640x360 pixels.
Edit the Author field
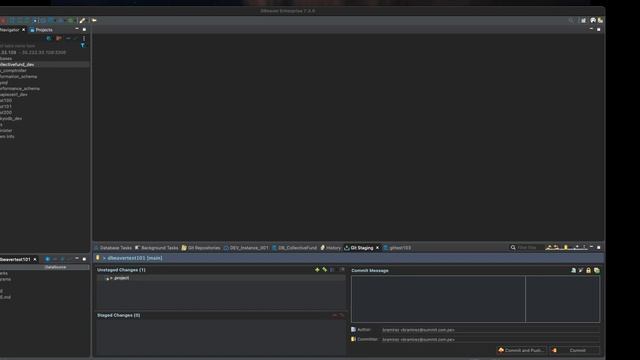490,330
